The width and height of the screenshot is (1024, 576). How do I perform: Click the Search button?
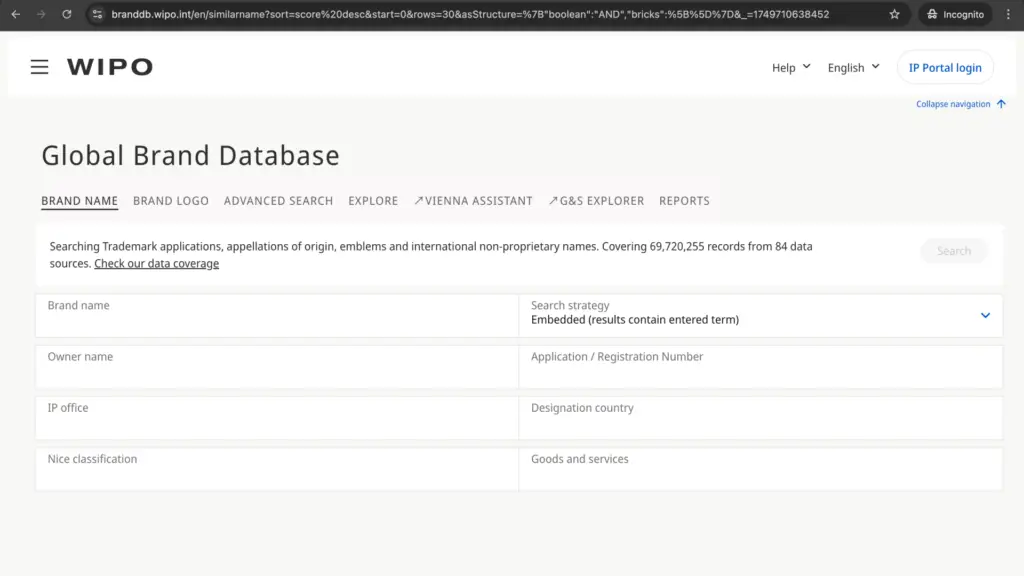pyautogui.click(x=953, y=251)
